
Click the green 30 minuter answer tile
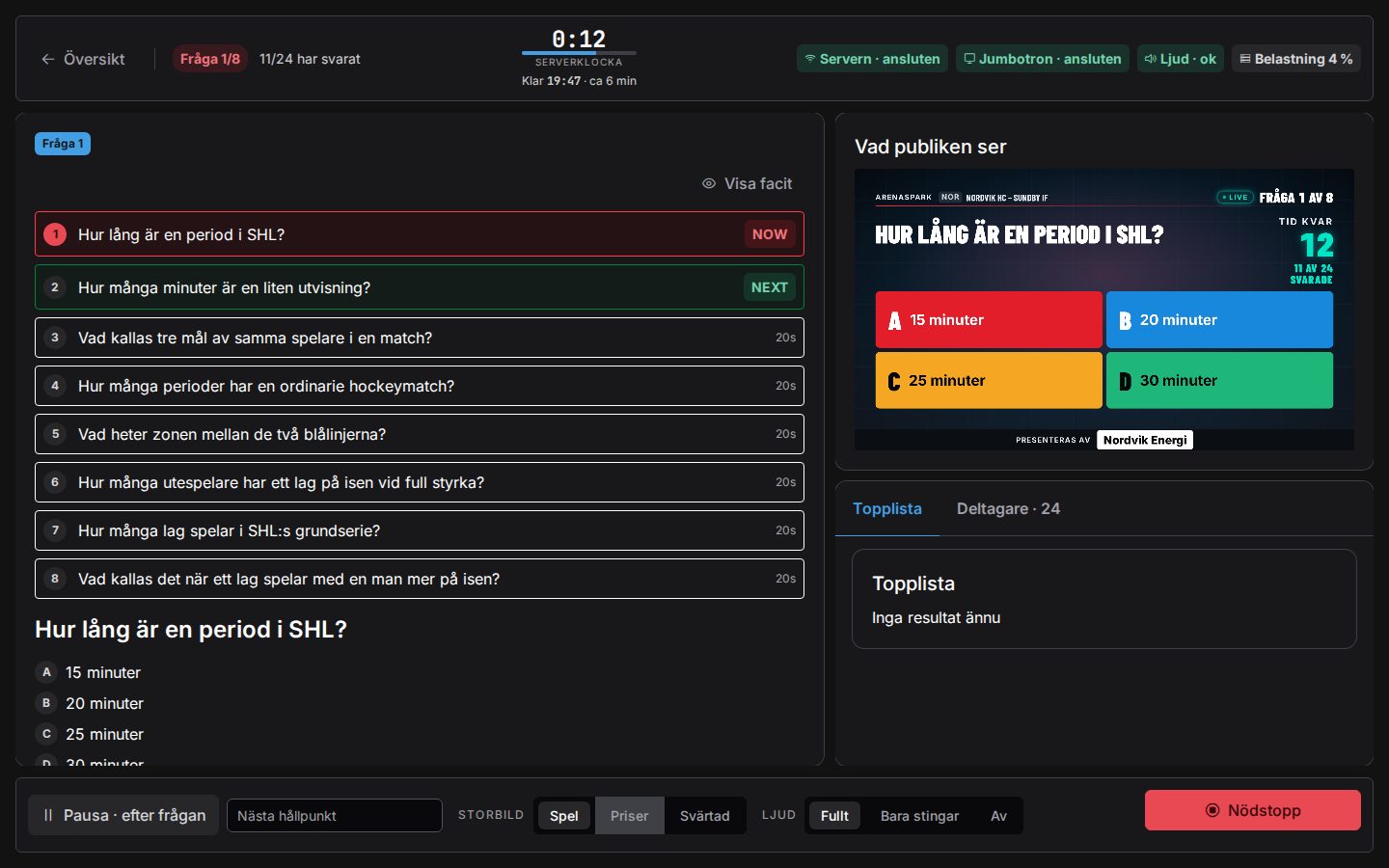click(x=1219, y=380)
